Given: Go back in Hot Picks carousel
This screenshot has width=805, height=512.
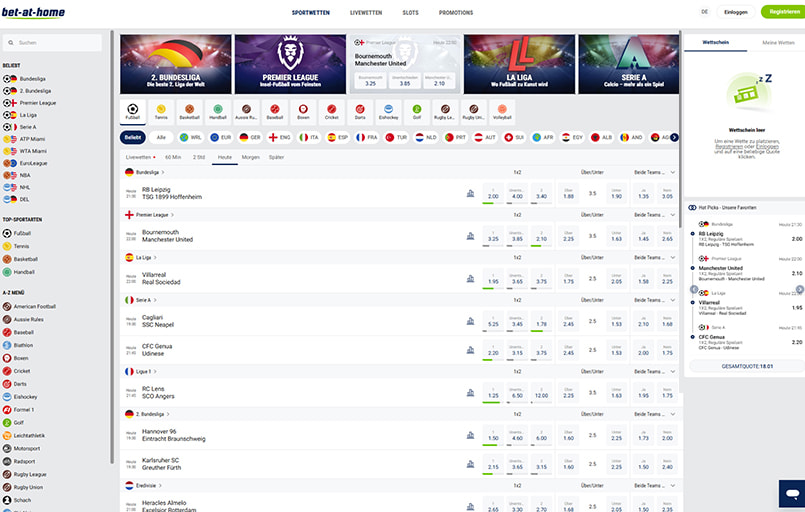Looking at the screenshot, I should tap(694, 289).
